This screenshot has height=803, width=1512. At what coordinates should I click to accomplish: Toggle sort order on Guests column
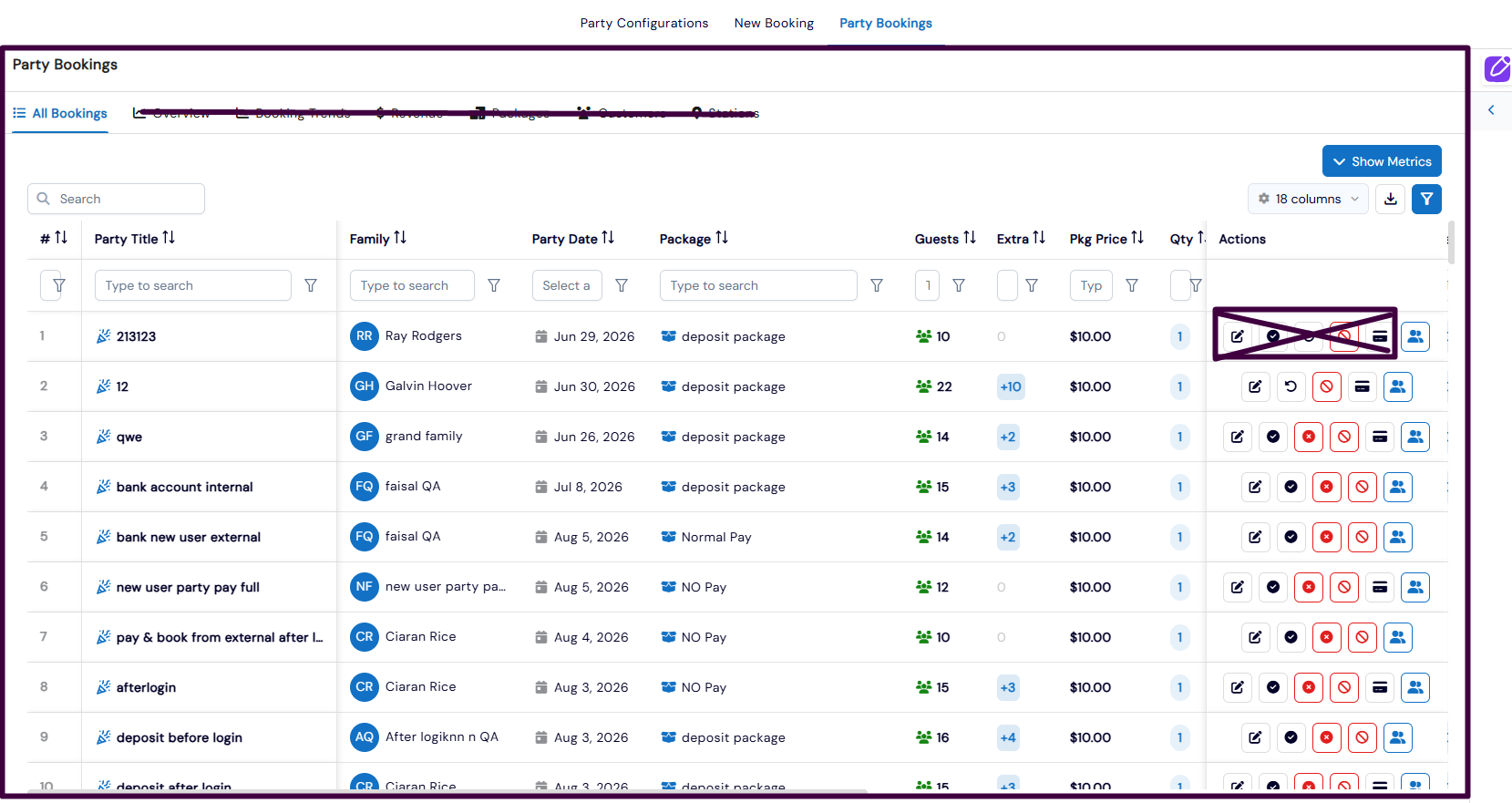coord(969,238)
